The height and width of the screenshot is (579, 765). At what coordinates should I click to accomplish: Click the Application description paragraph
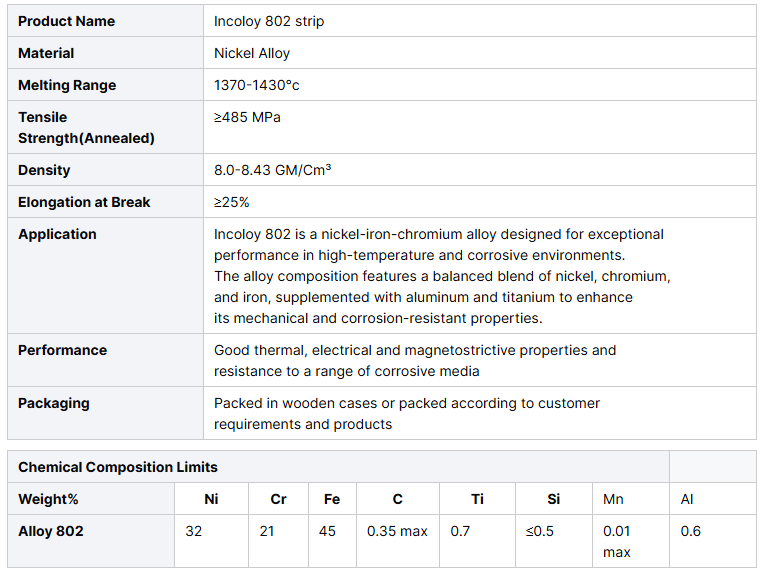pos(440,276)
